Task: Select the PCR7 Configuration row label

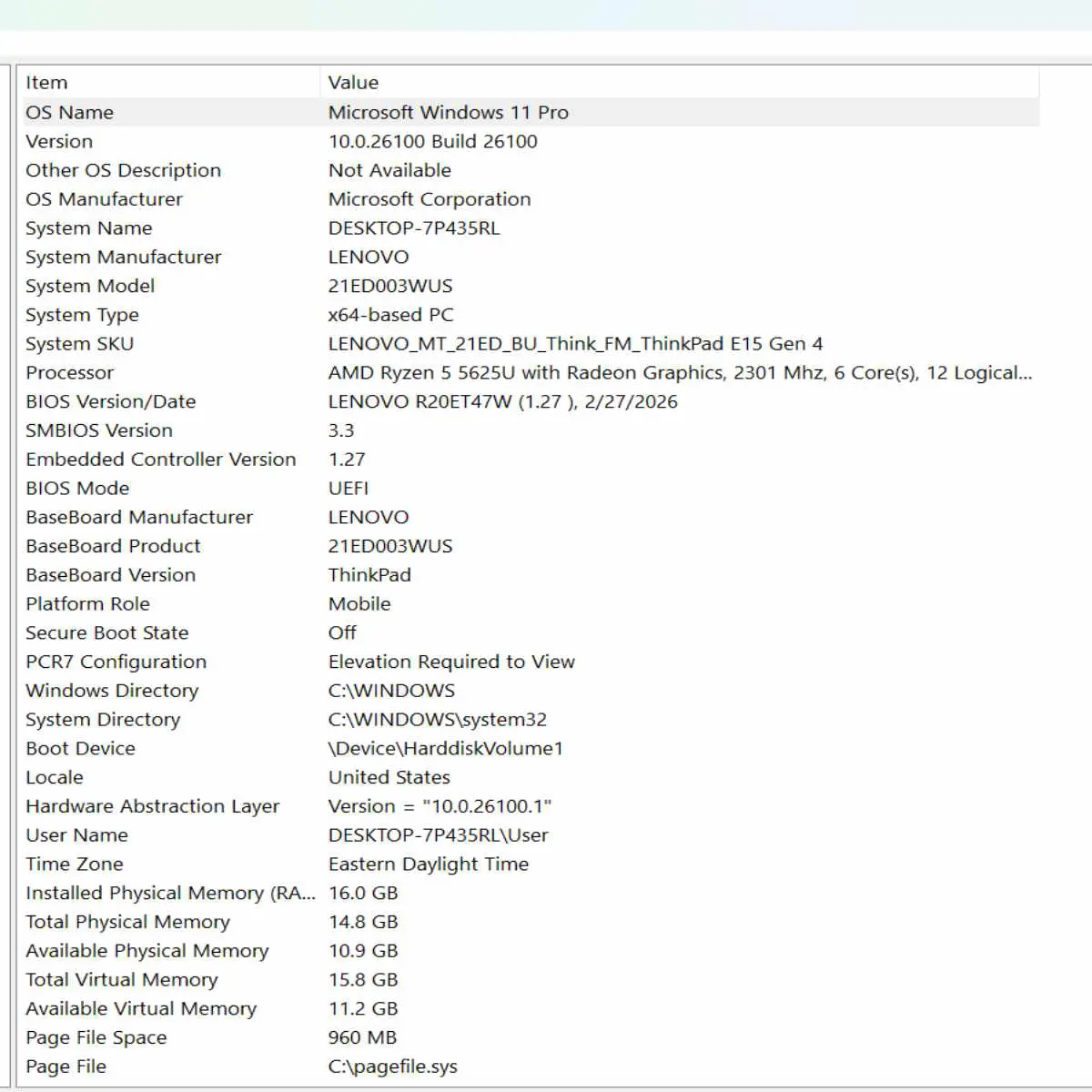Action: (x=116, y=662)
